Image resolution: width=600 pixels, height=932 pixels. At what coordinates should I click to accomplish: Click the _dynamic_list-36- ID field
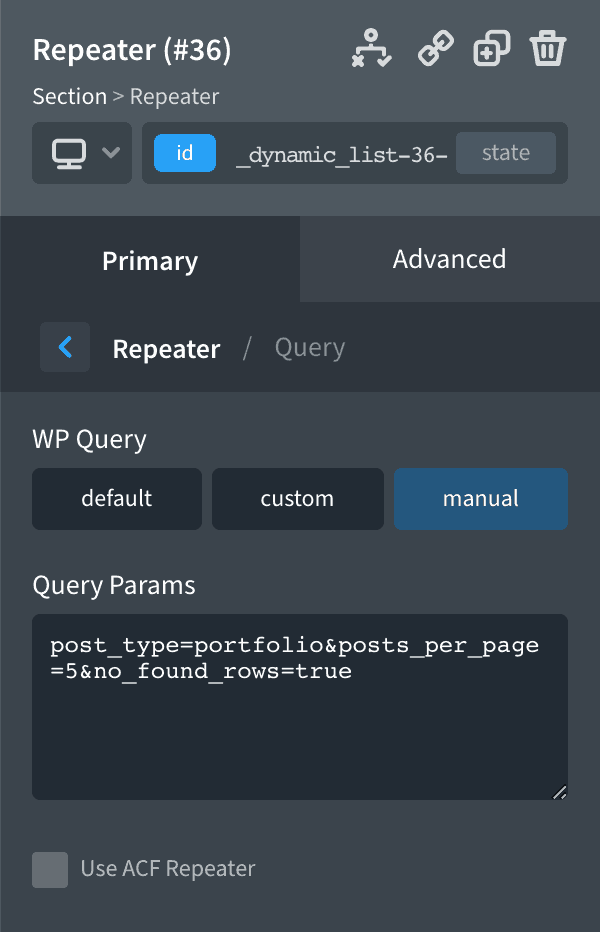[340, 154]
